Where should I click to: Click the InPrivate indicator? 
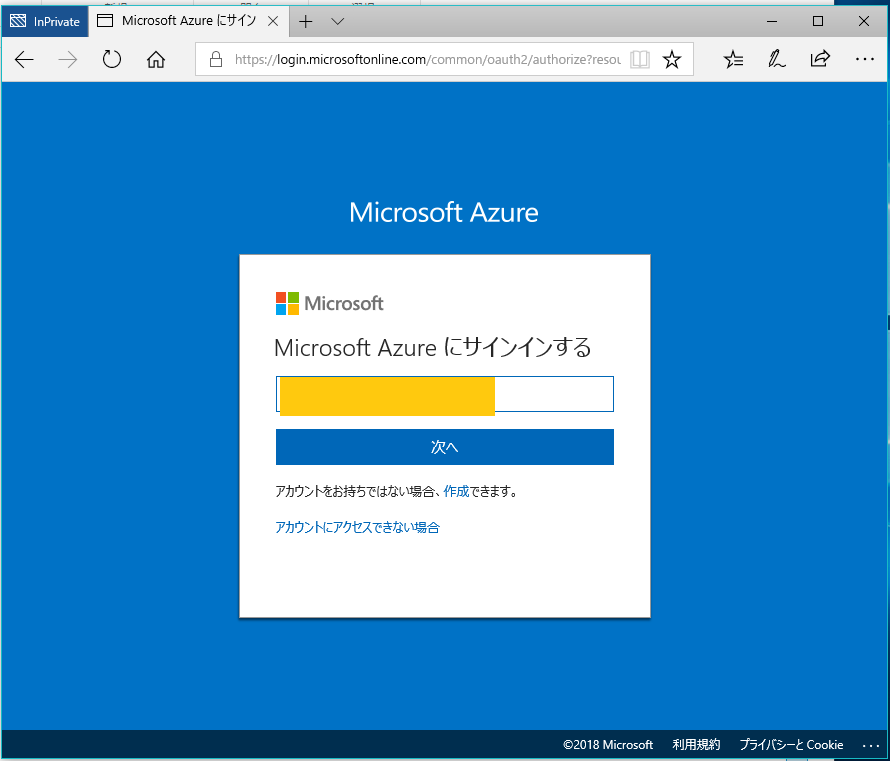(x=45, y=22)
